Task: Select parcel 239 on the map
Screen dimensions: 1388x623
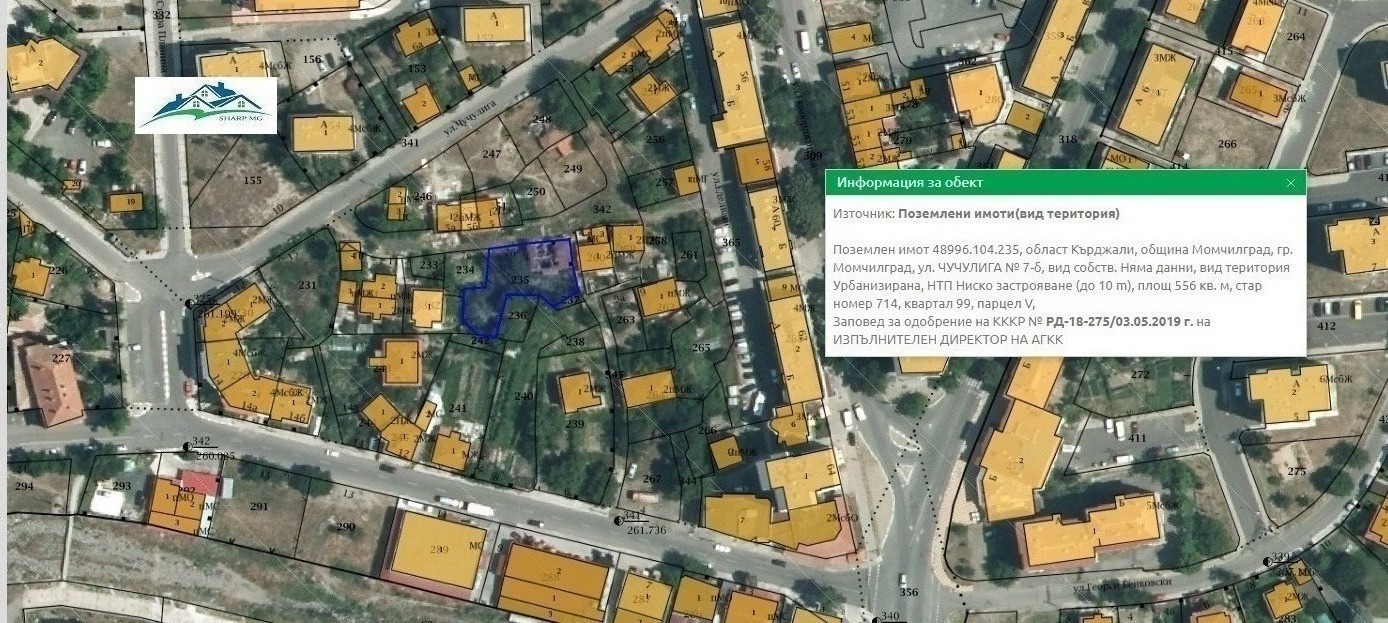Action: (575, 424)
